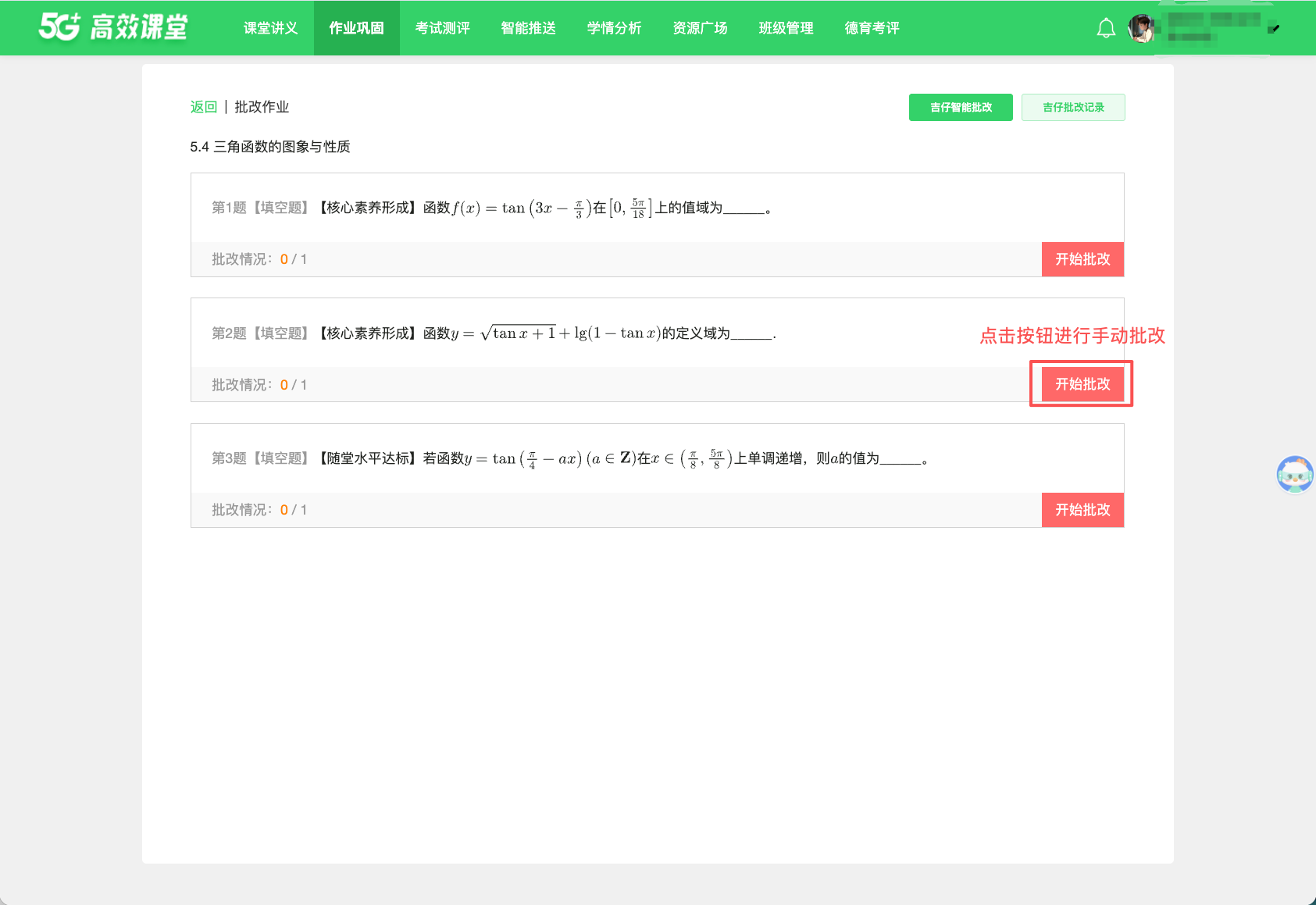Open the 课堂讲义 tab
1316x905 pixels.
(271, 28)
